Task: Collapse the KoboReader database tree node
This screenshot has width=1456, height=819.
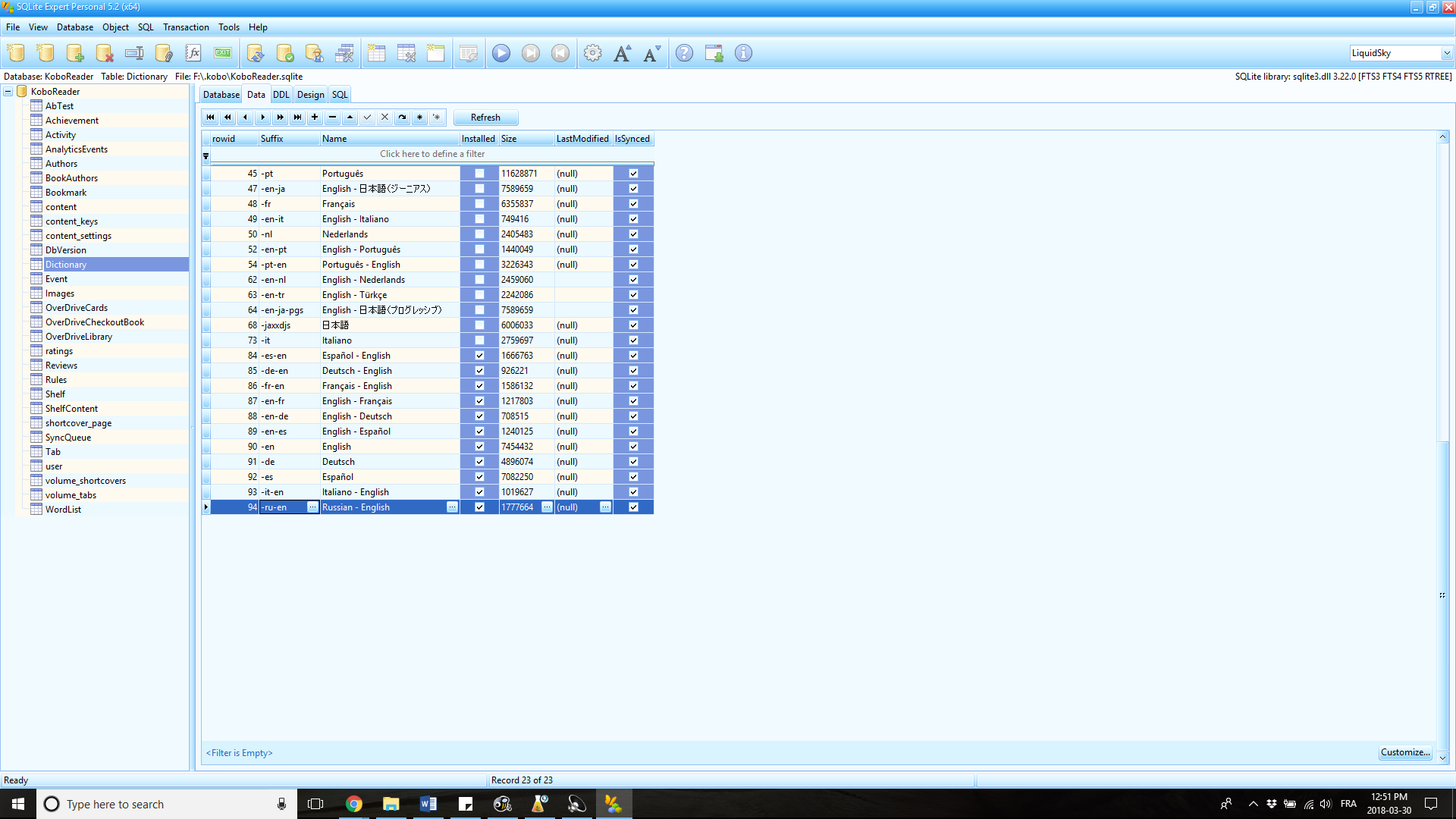Action: point(8,92)
